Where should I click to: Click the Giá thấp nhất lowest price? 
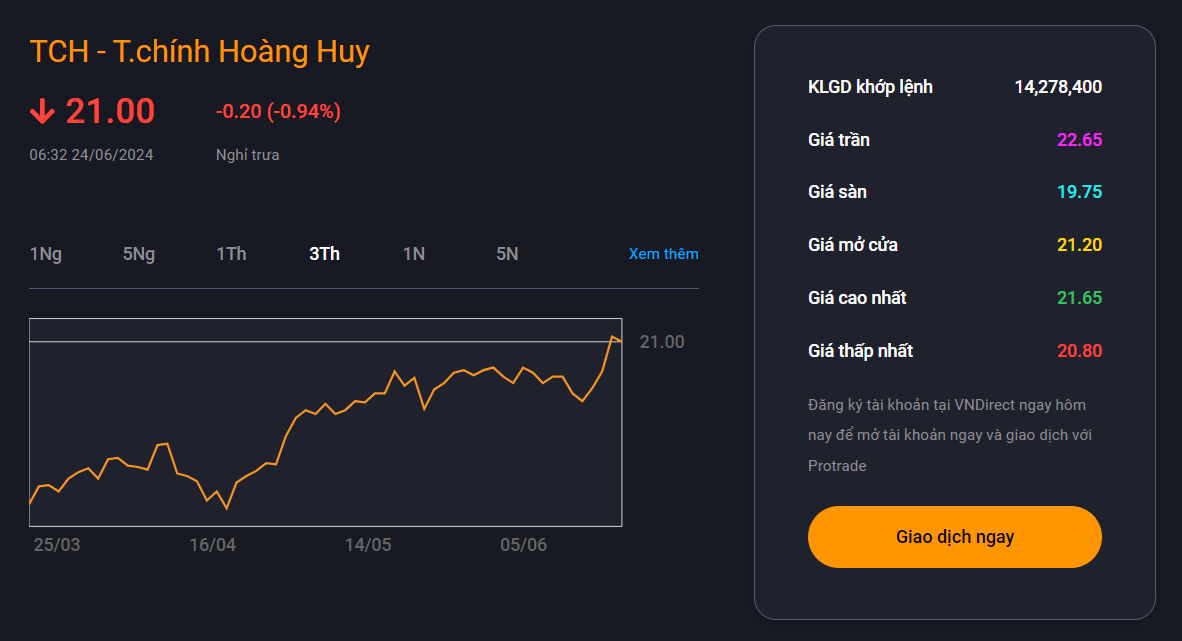[1079, 350]
